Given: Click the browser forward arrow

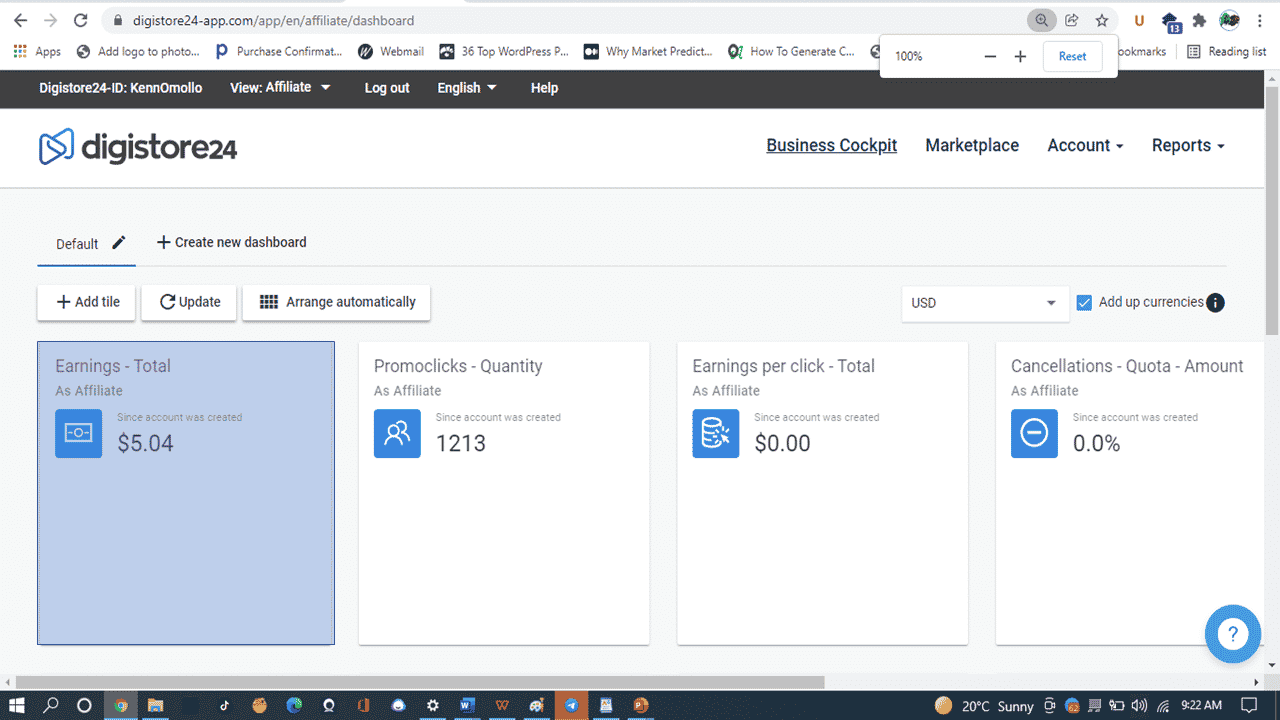Looking at the screenshot, I should pyautogui.click(x=50, y=20).
